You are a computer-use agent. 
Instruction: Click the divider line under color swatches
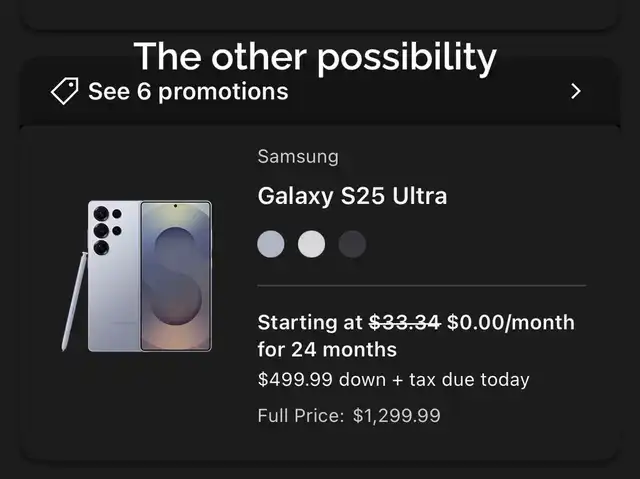pos(422,286)
